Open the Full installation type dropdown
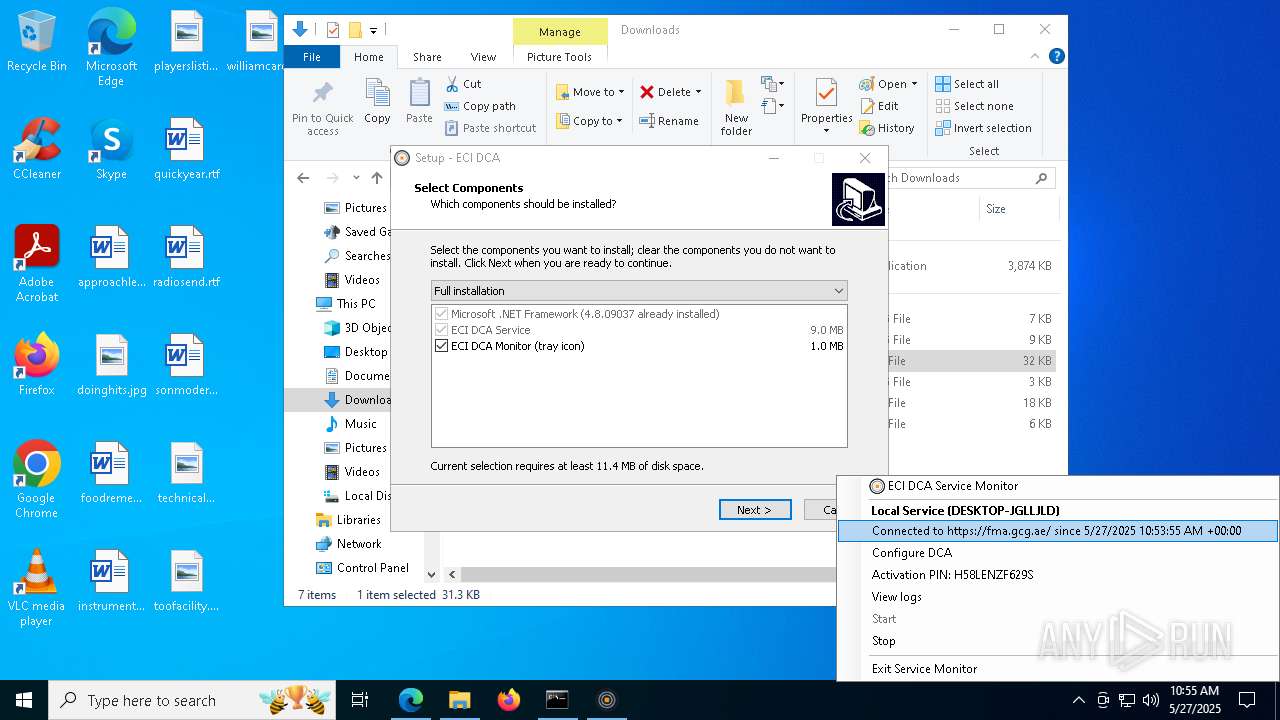1280x720 pixels. [639, 291]
